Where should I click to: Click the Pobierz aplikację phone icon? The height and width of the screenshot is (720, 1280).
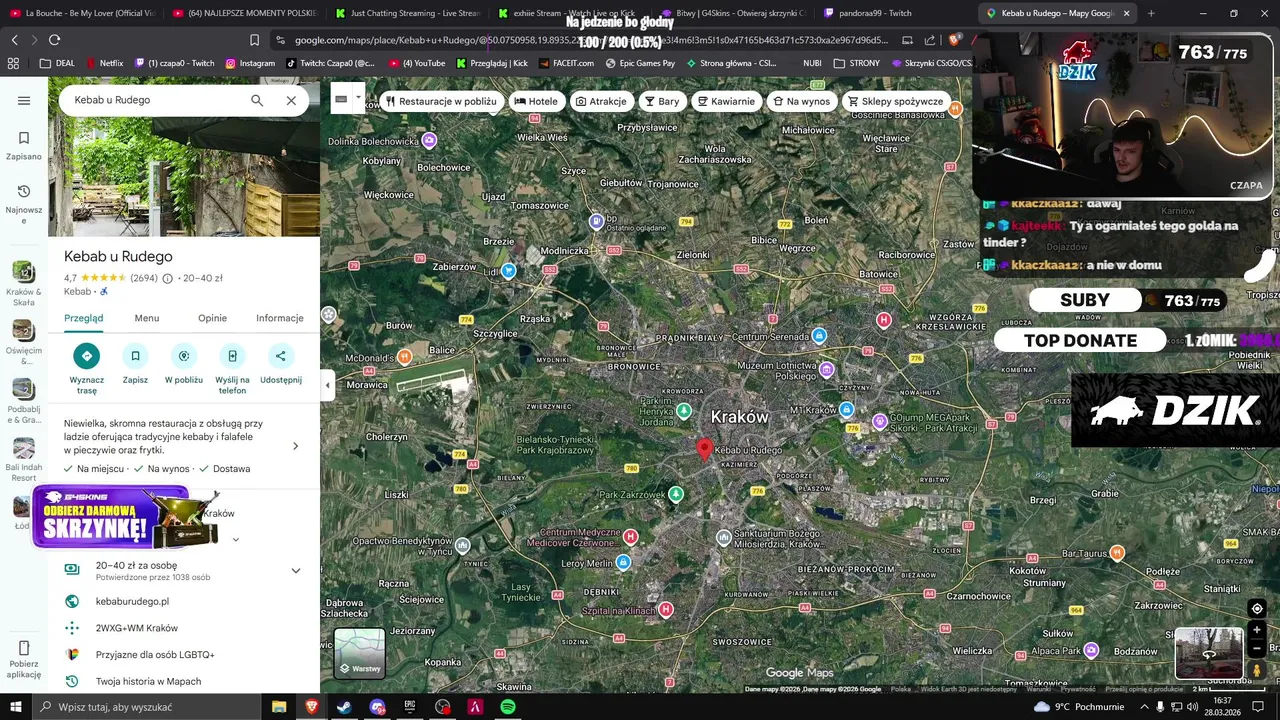coord(24,648)
